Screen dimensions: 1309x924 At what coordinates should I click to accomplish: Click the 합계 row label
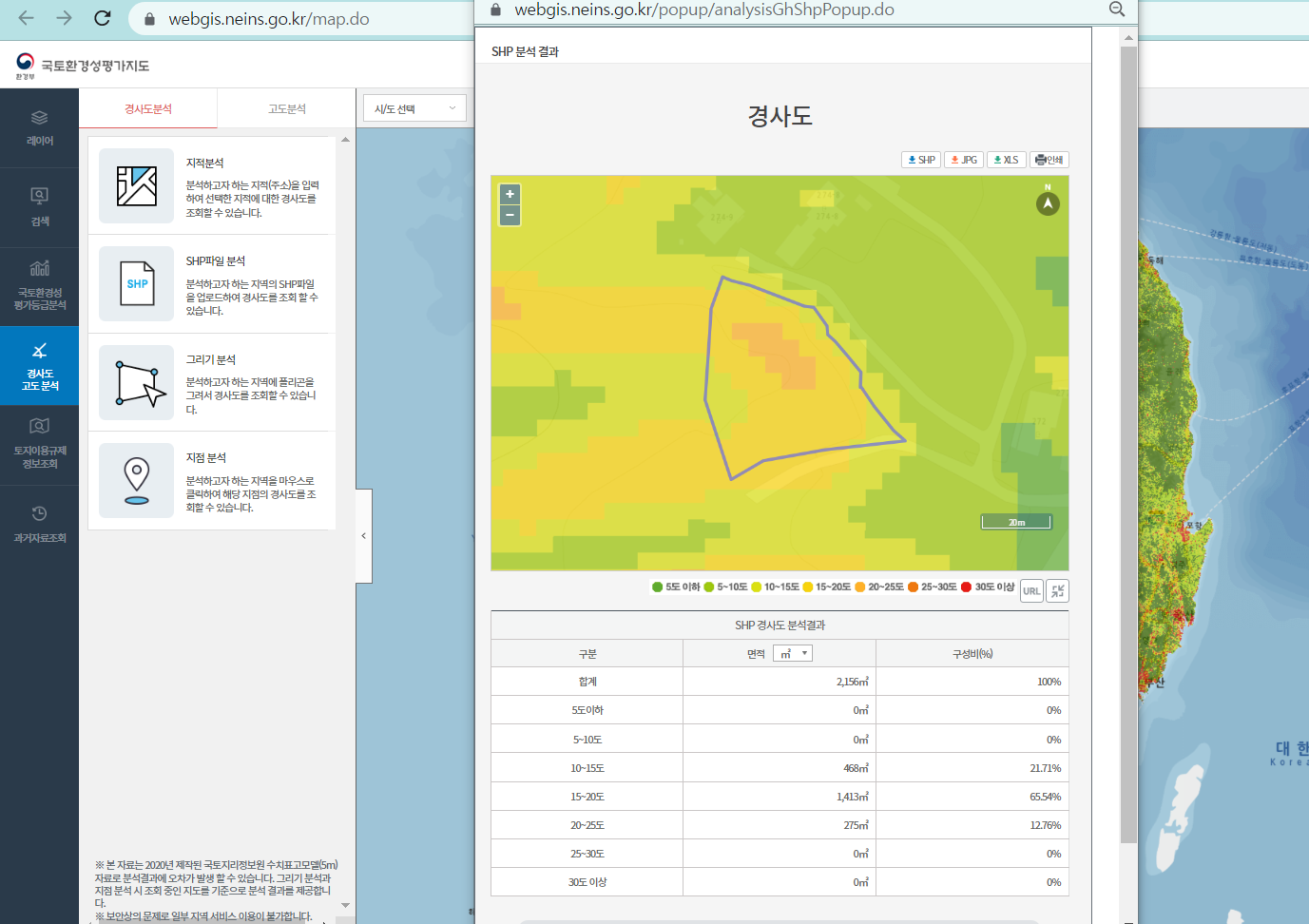[587, 682]
